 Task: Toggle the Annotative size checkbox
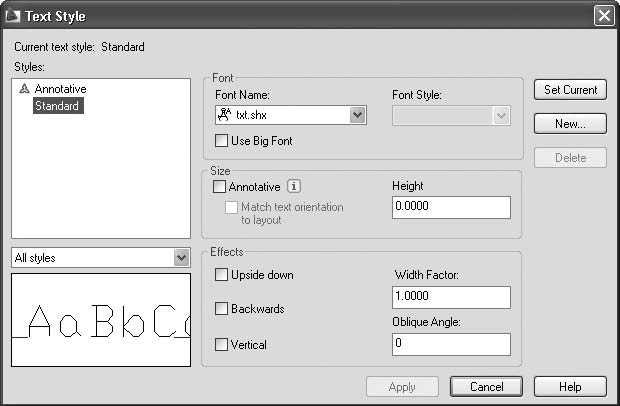pyautogui.click(x=221, y=186)
